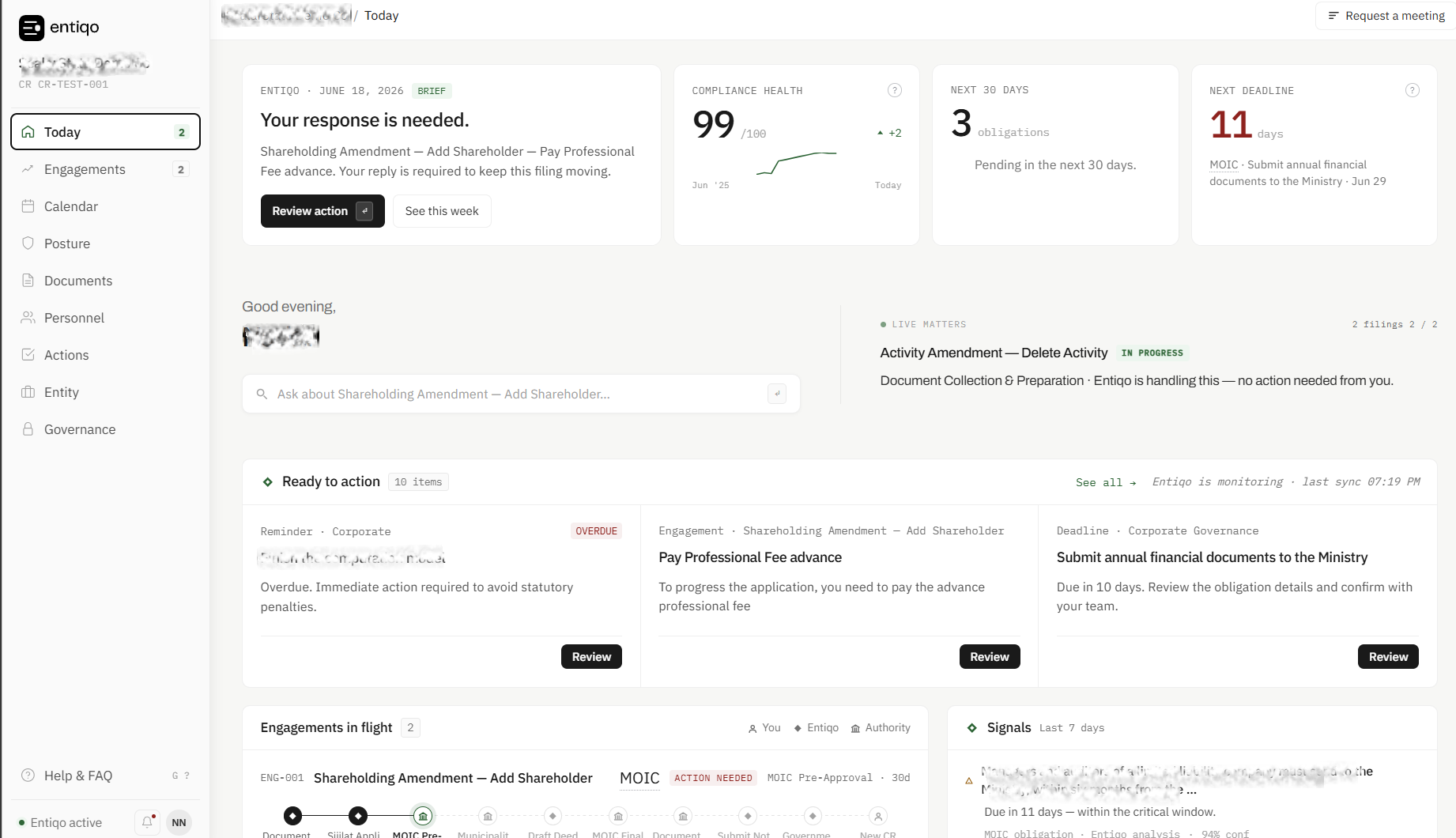Click the Draft Deed timeline step icon
This screenshot has height=838, width=1456.
tap(553, 815)
